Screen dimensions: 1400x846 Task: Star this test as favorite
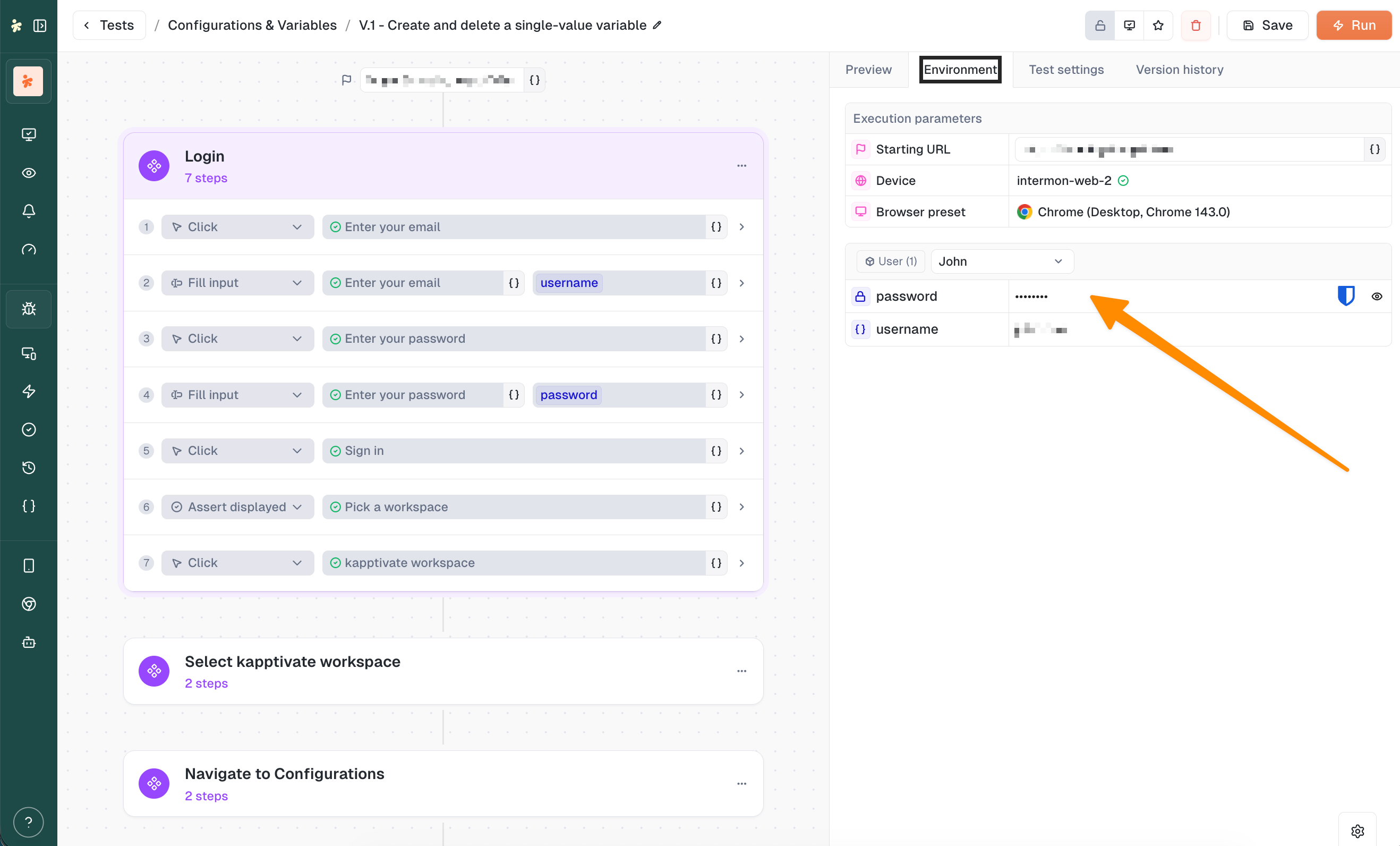point(1158,26)
